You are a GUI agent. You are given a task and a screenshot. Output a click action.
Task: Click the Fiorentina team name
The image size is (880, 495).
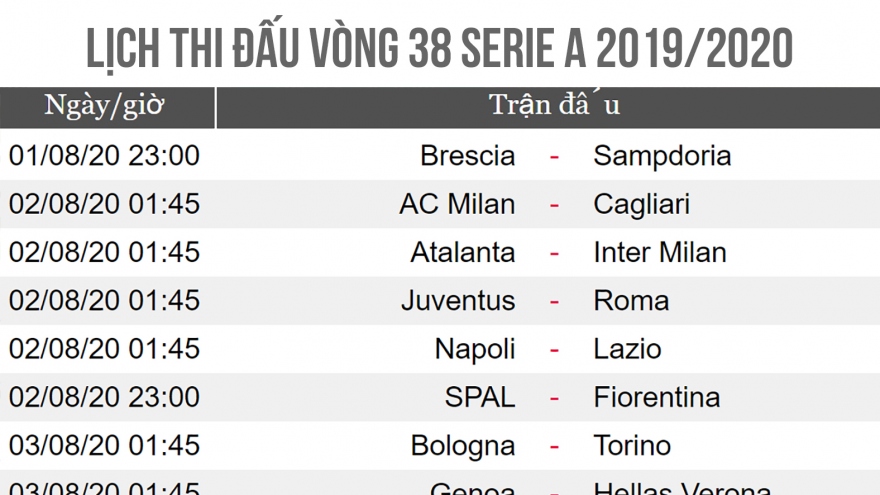(656, 397)
